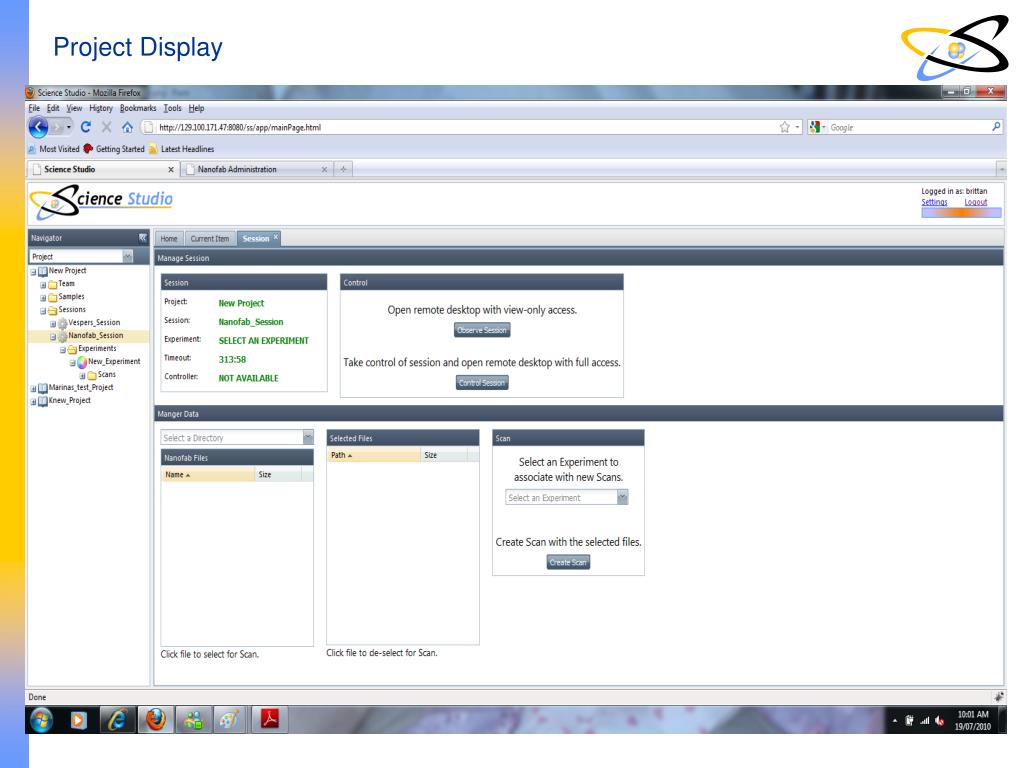Open the File menu
The height and width of the screenshot is (768, 1024).
[x=34, y=108]
